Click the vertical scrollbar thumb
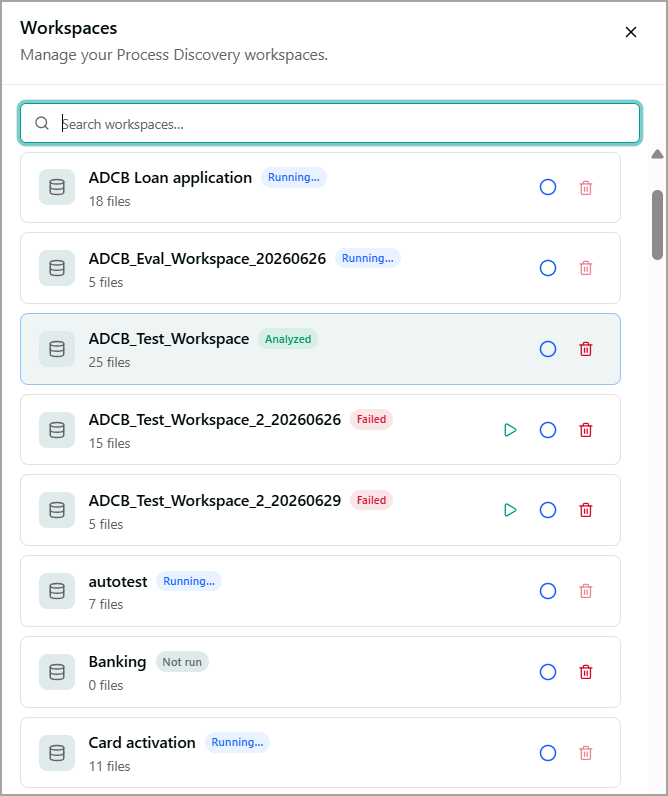Image resolution: width=668 pixels, height=796 pixels. tap(657, 225)
